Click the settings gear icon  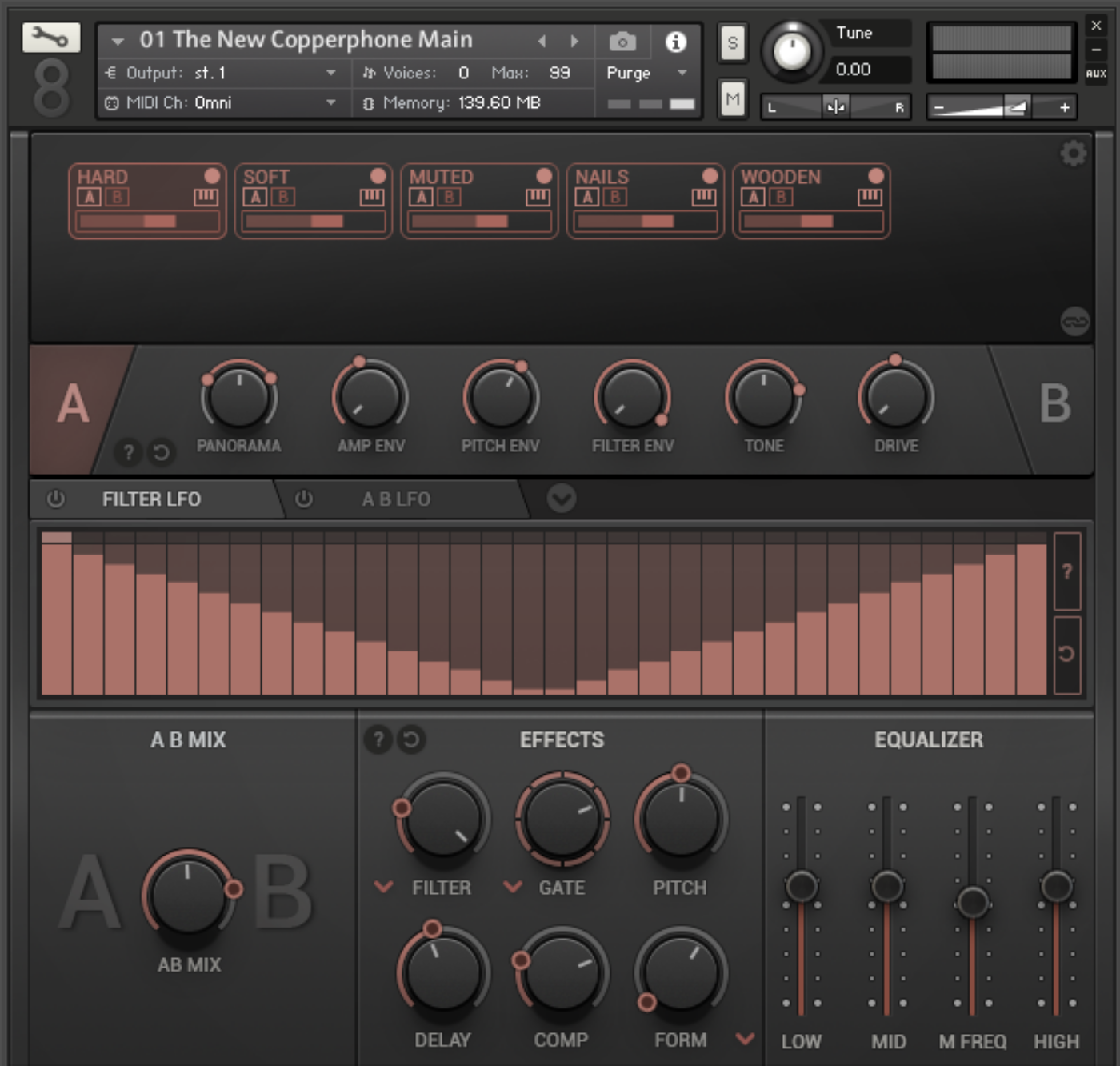click(x=1073, y=153)
